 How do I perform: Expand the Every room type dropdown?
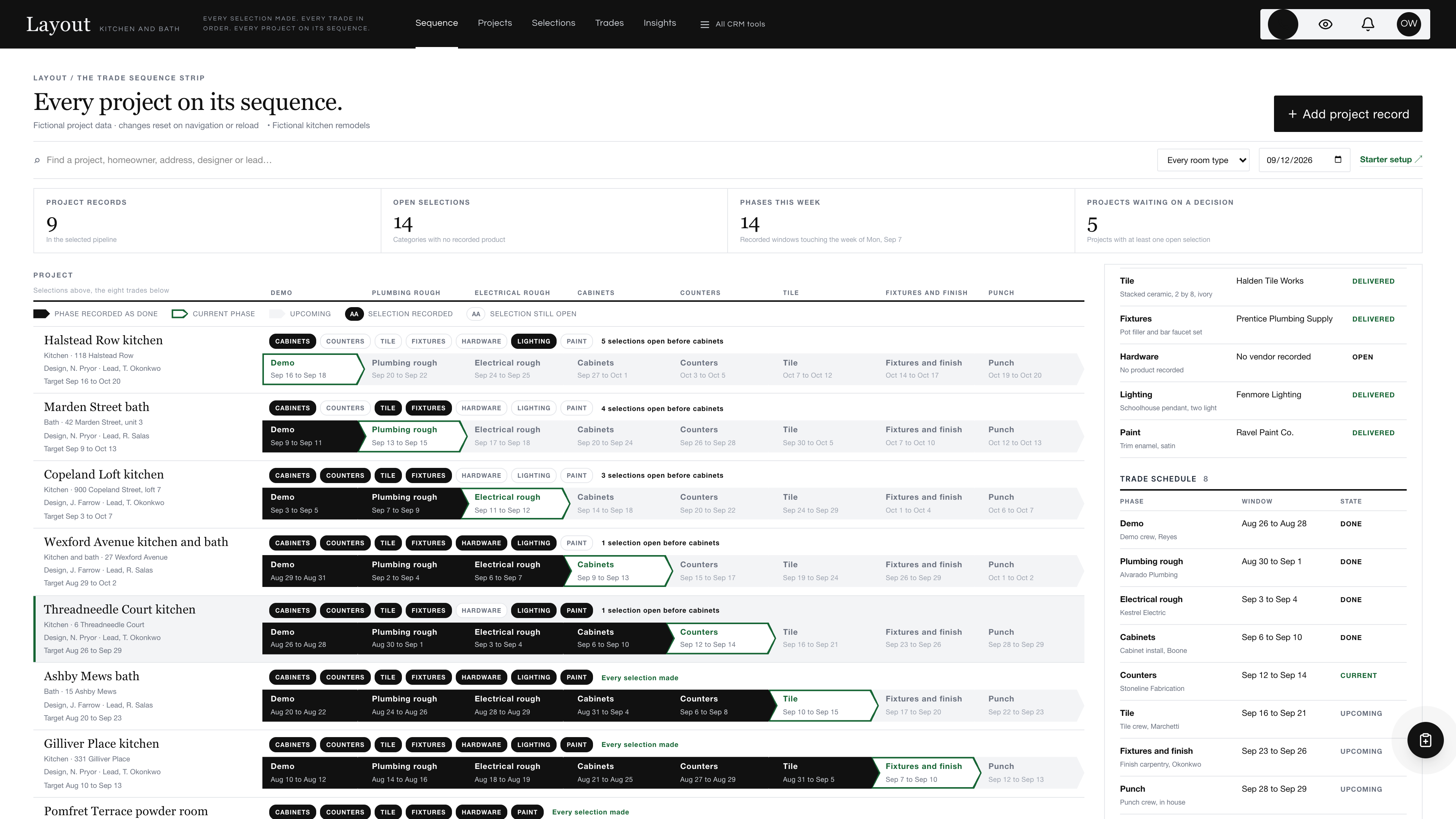1203,160
